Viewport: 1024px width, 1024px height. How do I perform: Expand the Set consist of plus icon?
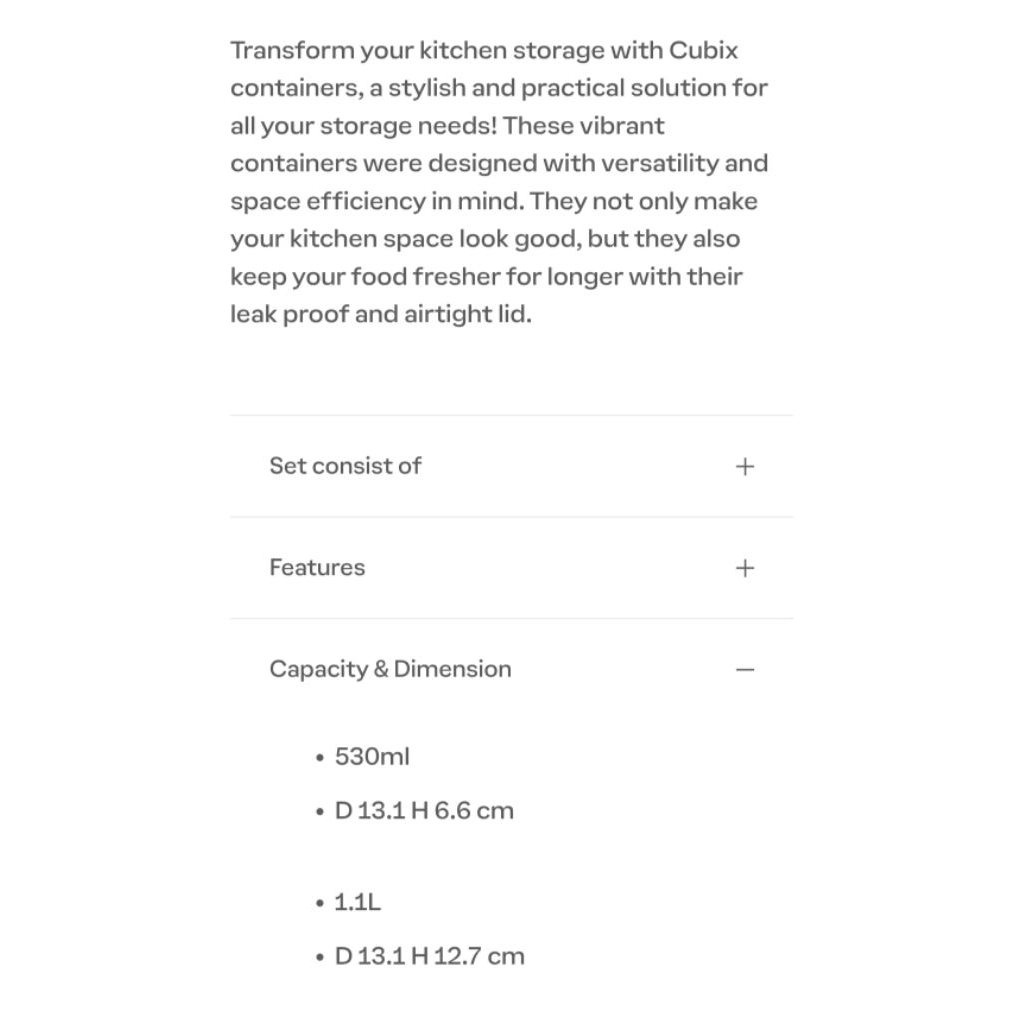(744, 466)
